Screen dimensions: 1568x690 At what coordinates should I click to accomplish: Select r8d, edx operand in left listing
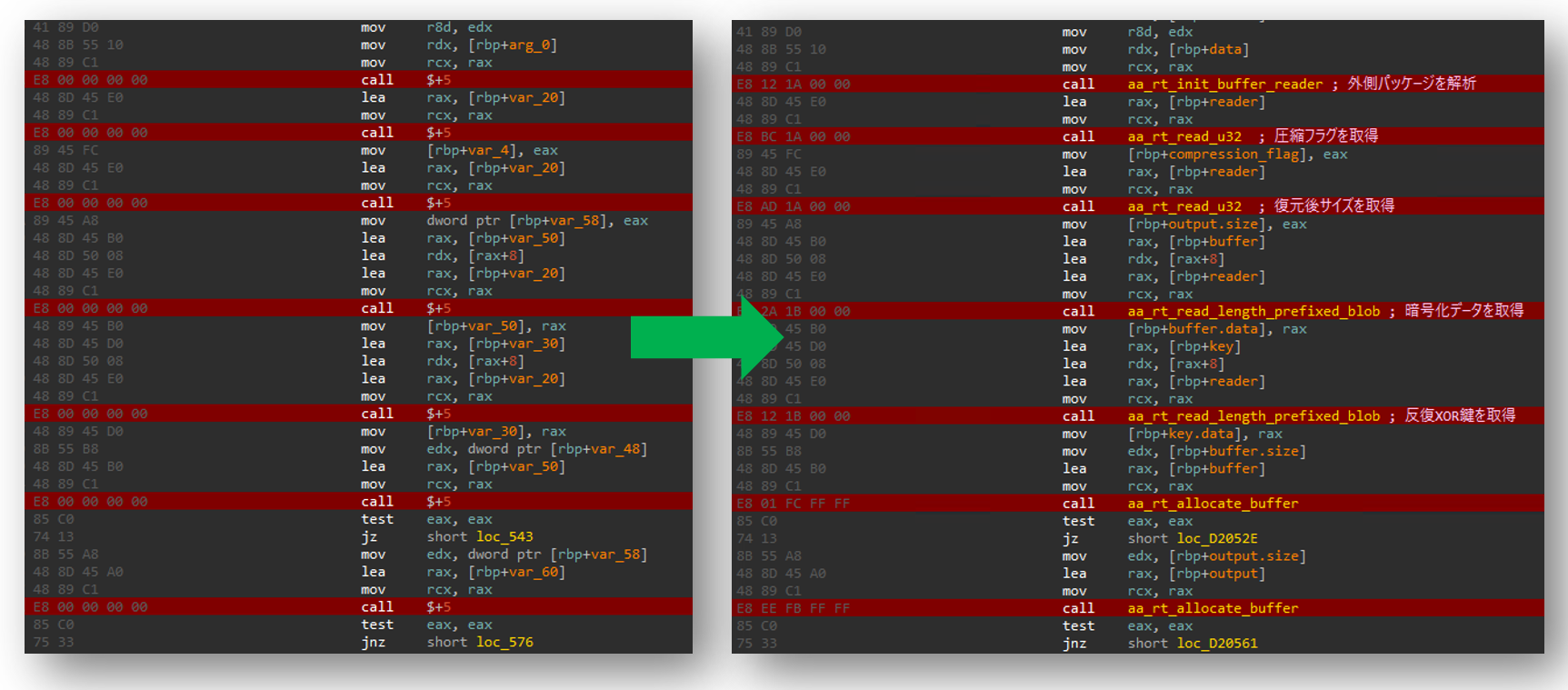460,28
